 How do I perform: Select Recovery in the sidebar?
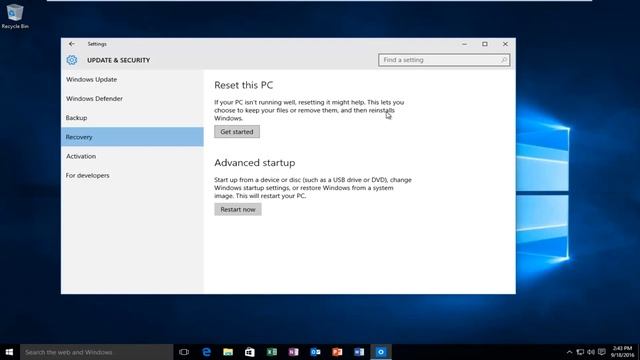point(132,137)
